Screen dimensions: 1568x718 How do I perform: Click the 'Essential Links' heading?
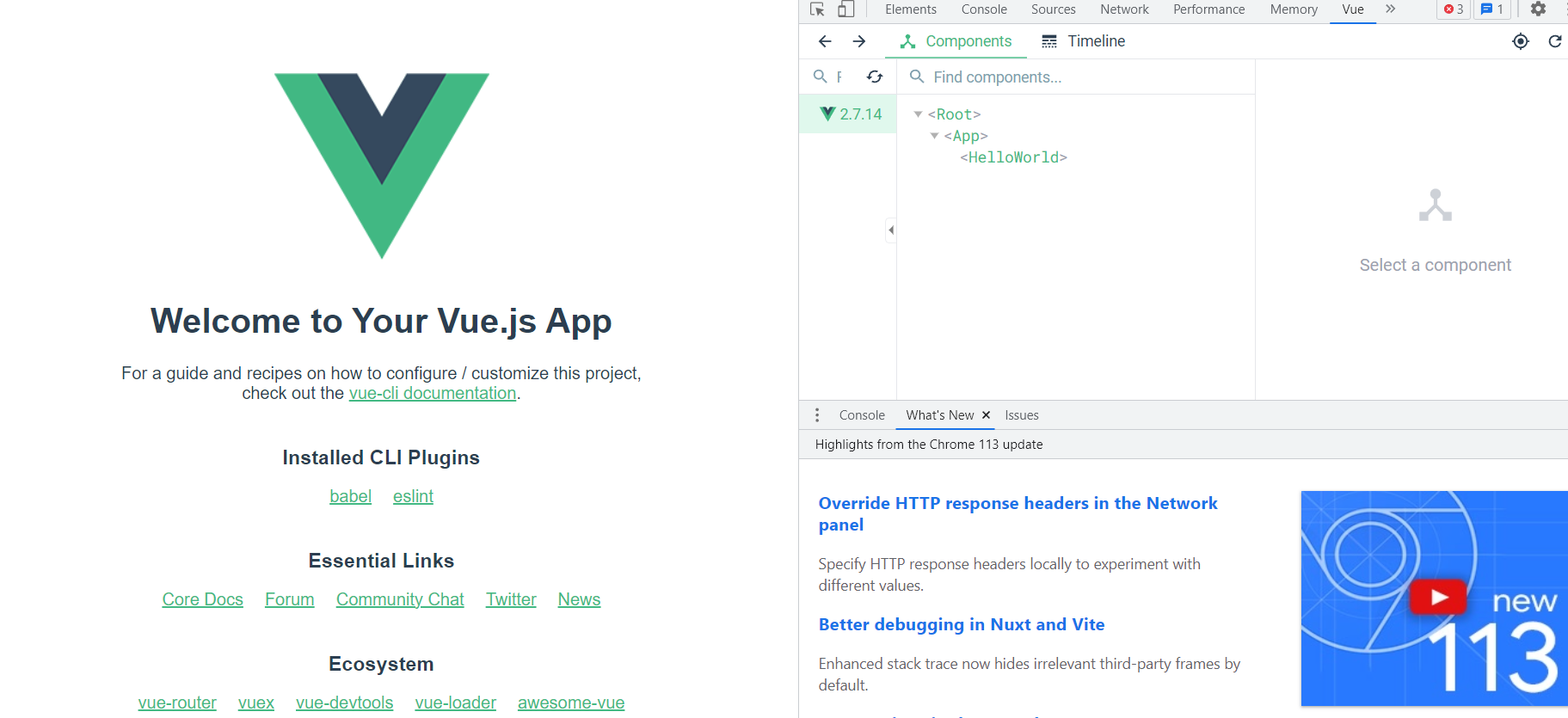(x=381, y=561)
